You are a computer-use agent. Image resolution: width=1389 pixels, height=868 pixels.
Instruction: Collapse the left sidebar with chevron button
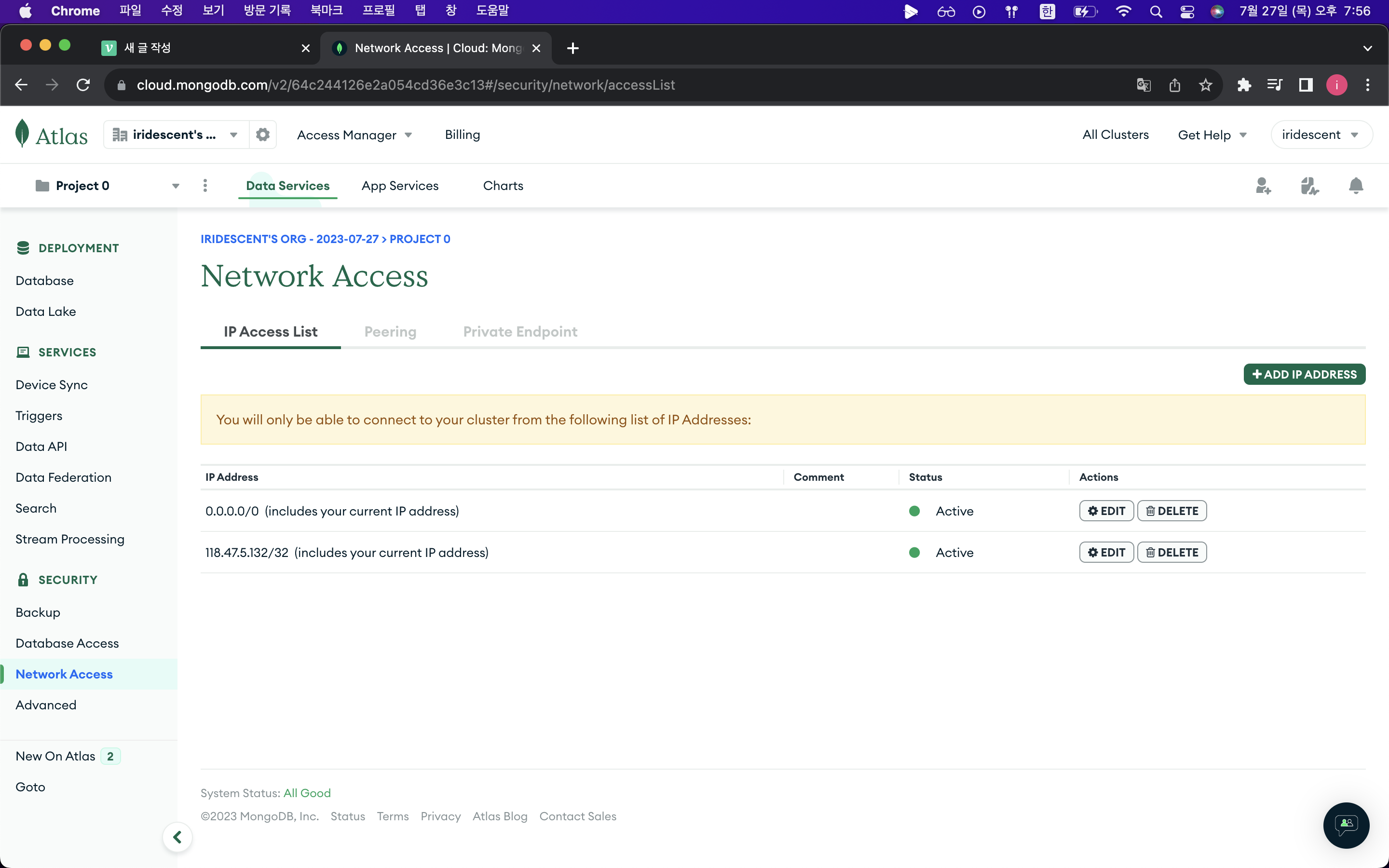[x=177, y=837]
